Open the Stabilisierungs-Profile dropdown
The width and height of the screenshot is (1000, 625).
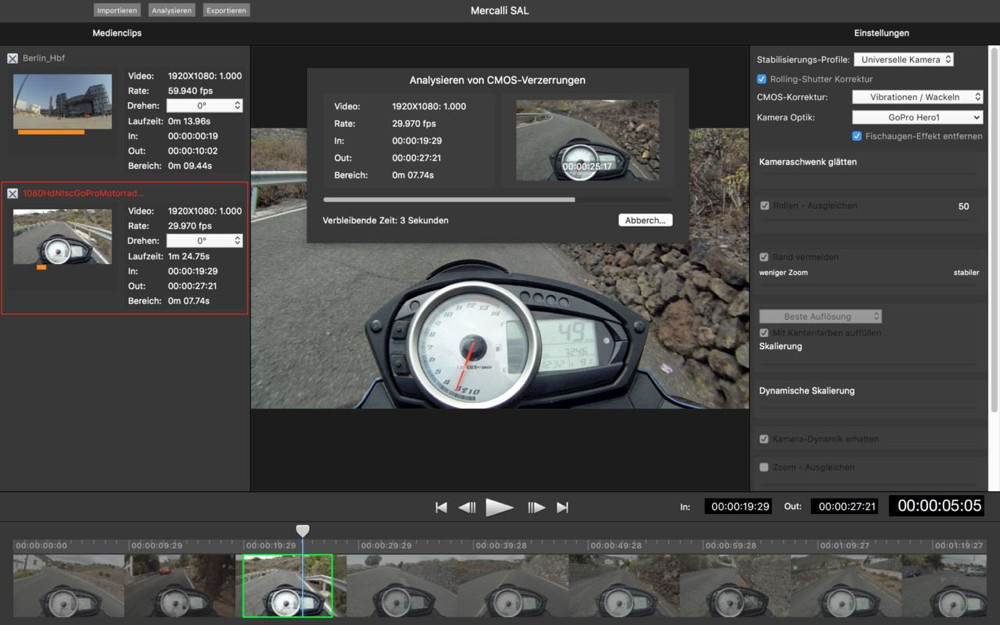coord(903,60)
